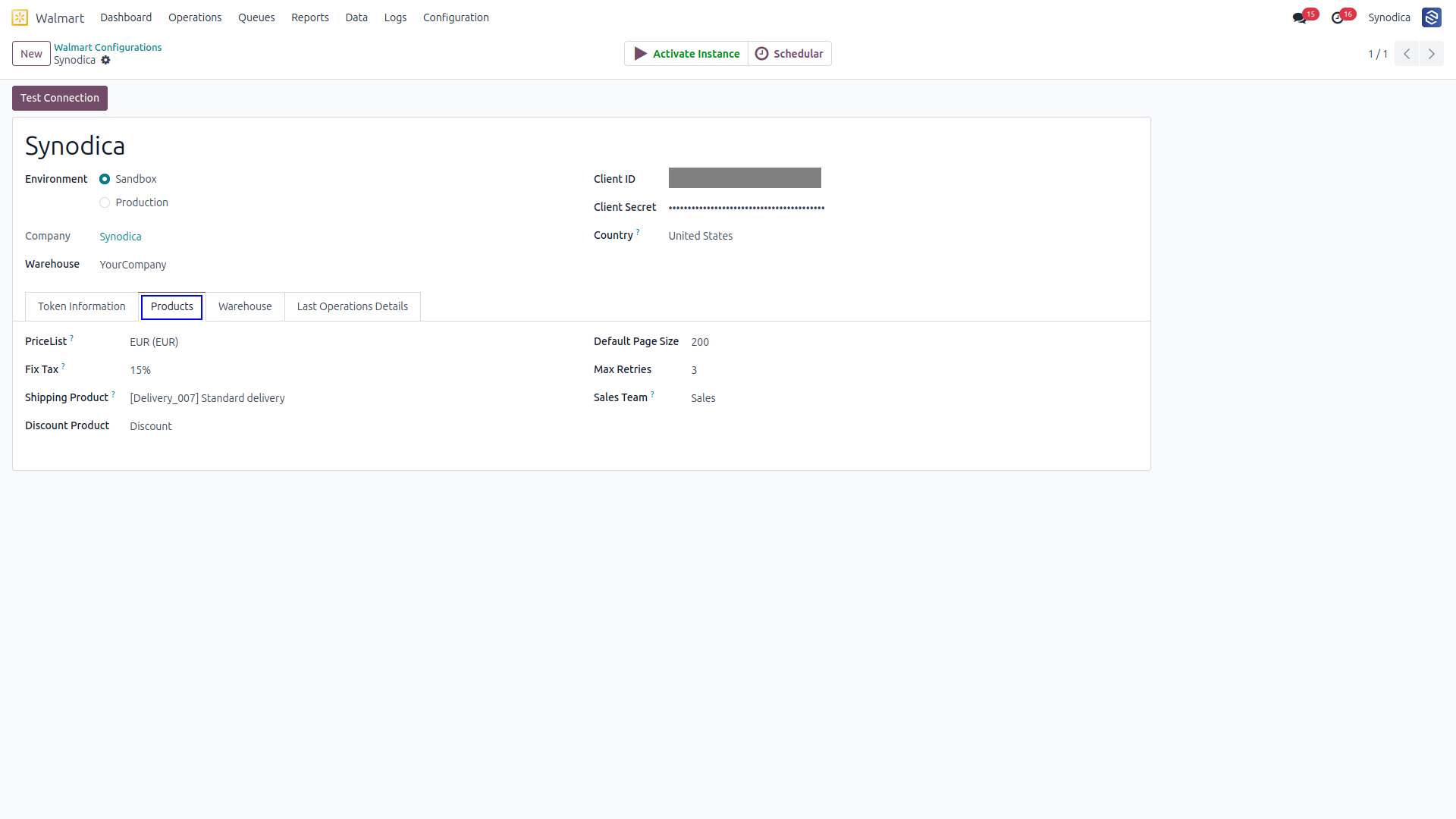This screenshot has height=819, width=1456.
Task: Click the 1 / 1 pager counter
Action: (1378, 54)
